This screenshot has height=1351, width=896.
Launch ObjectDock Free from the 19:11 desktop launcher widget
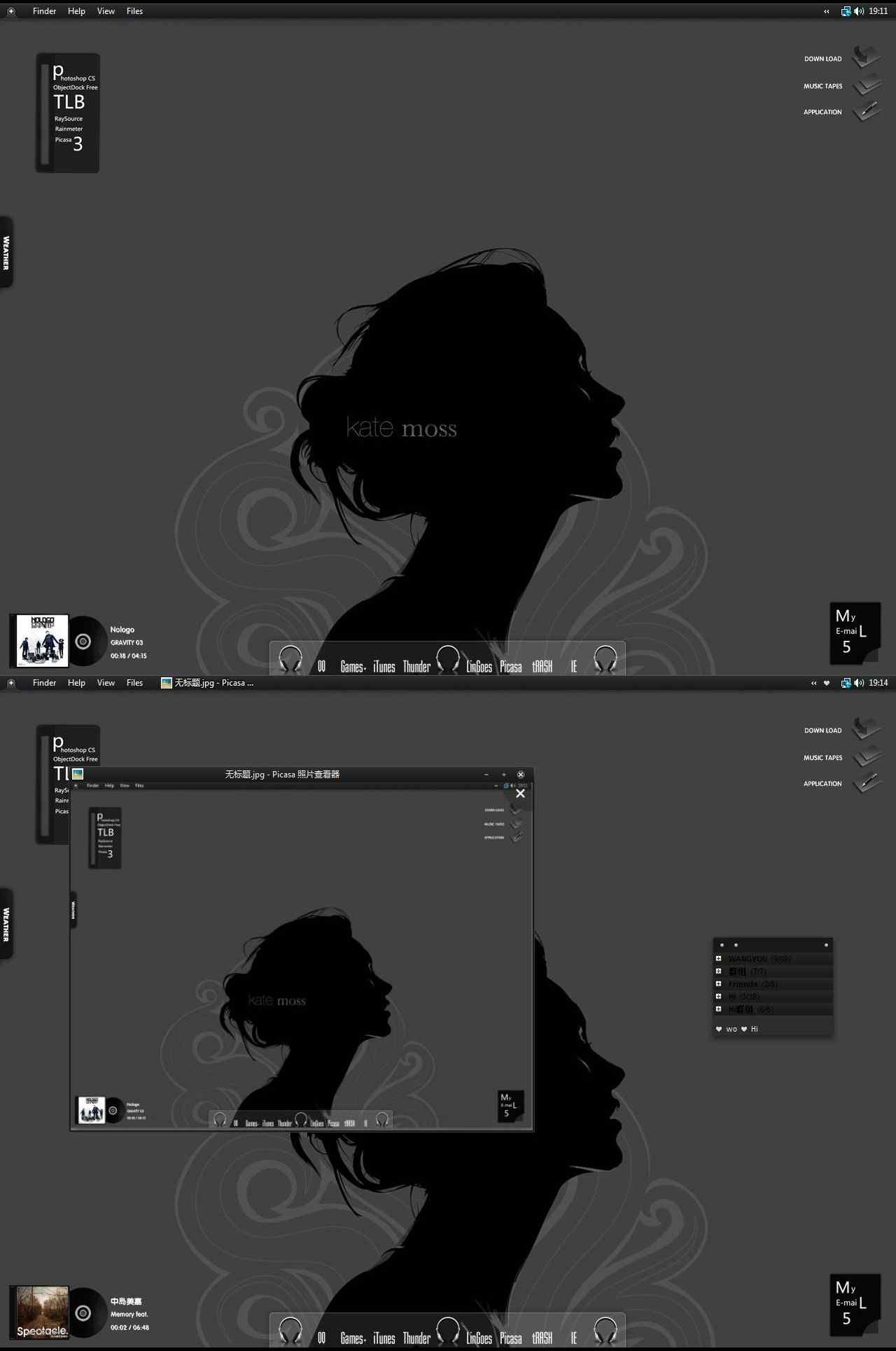[x=76, y=88]
